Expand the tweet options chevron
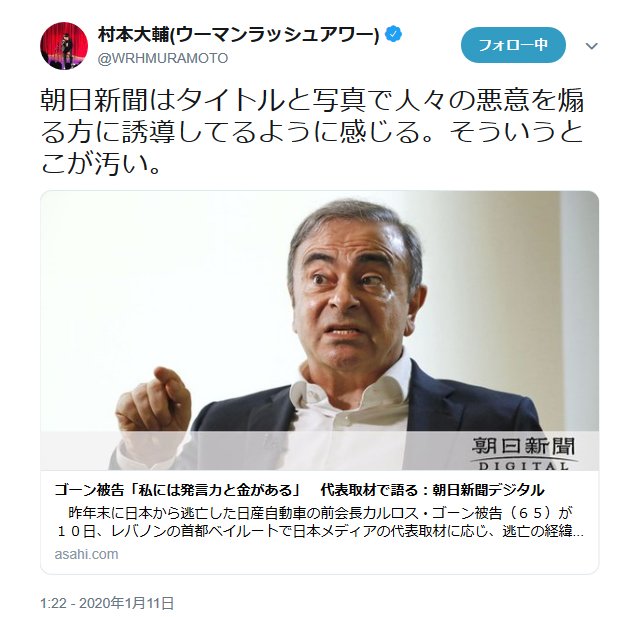 pos(591,46)
